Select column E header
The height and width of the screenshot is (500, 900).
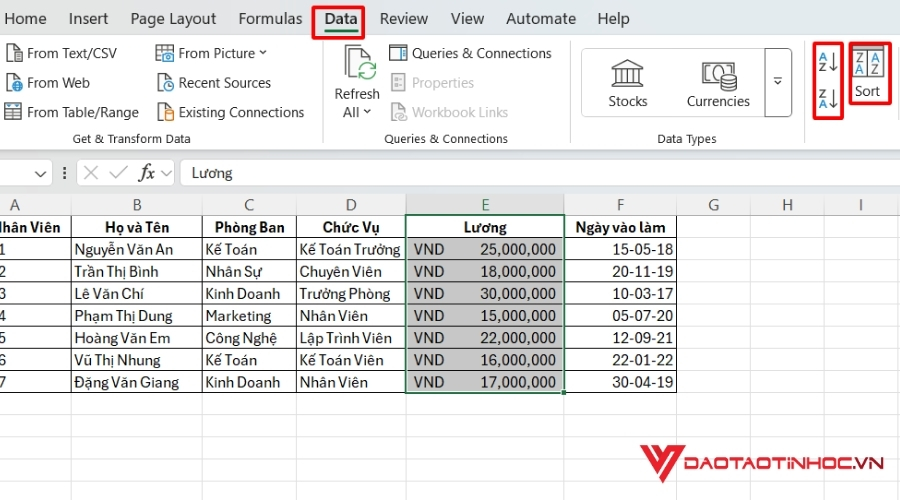(485, 205)
